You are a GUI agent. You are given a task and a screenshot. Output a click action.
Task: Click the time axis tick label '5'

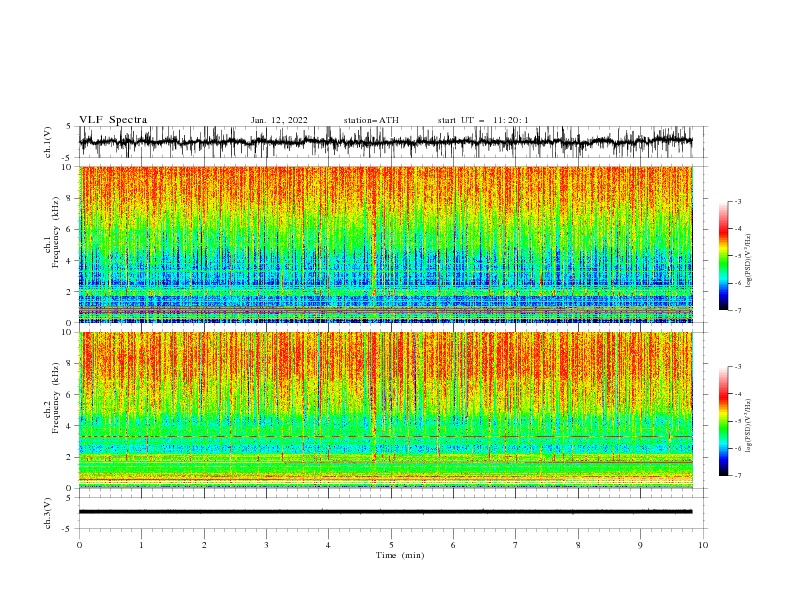pos(391,545)
